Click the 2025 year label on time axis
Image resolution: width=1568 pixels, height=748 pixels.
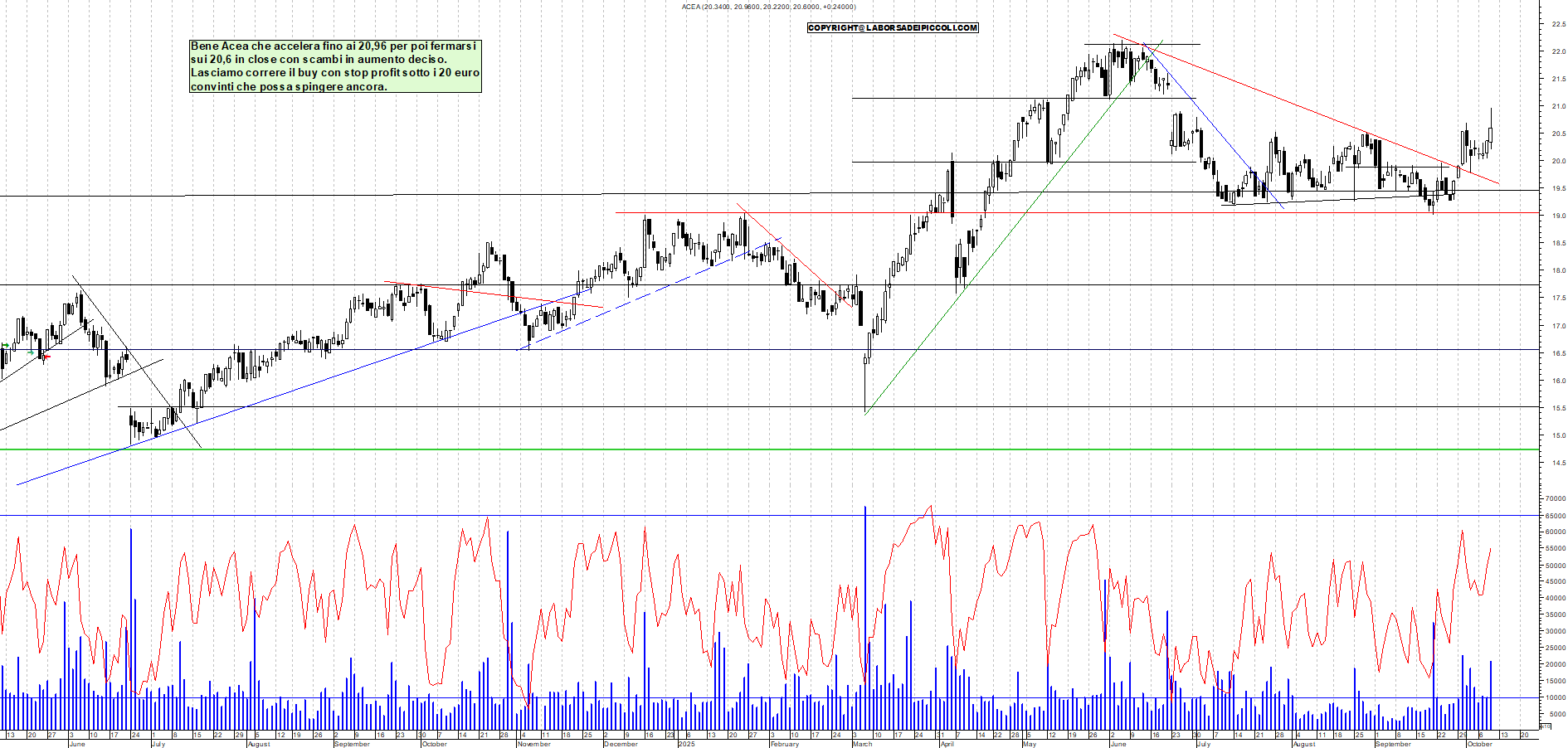pos(686,744)
